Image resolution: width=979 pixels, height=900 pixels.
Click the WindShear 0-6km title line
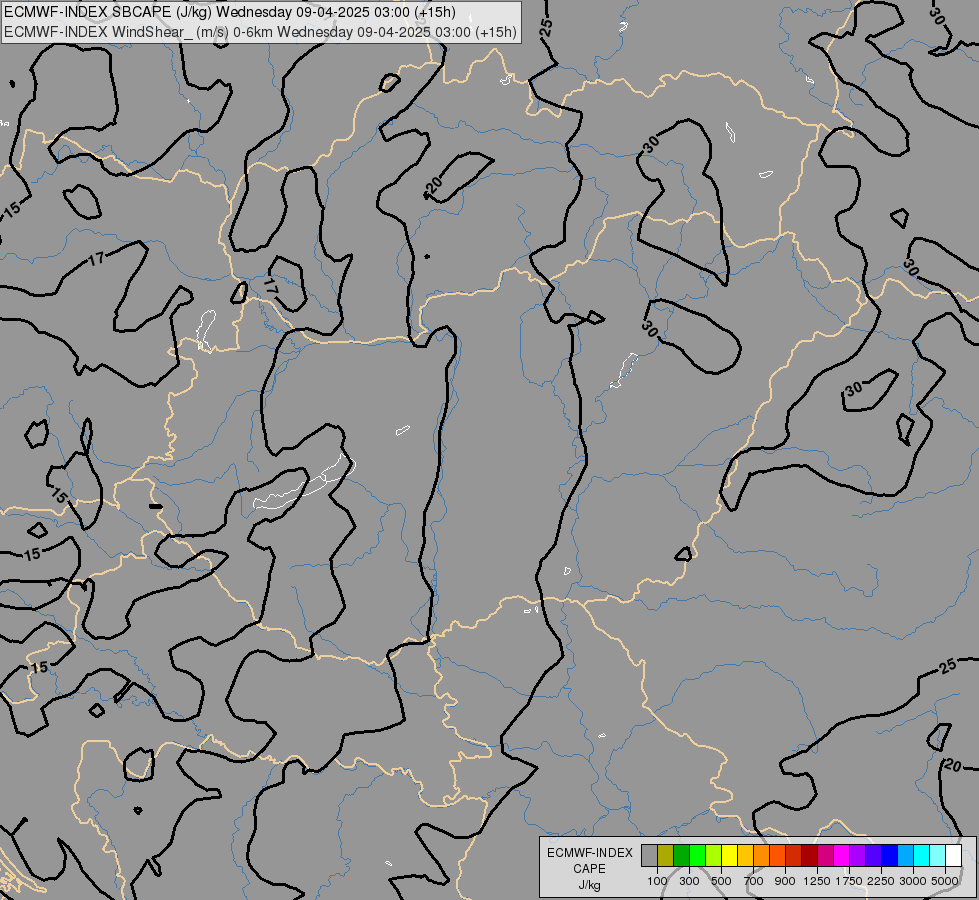pyautogui.click(x=260, y=32)
